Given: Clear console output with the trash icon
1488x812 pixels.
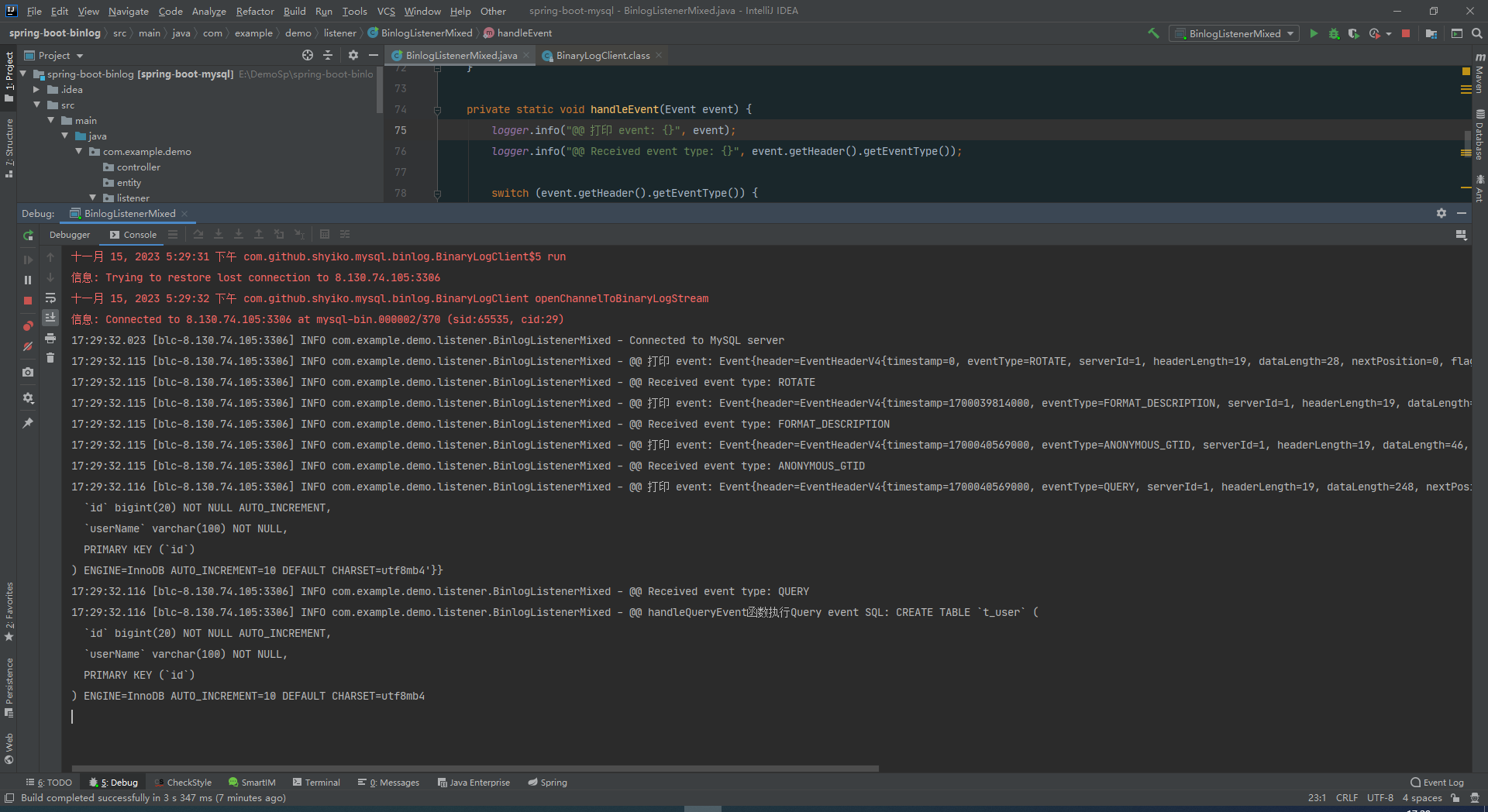Looking at the screenshot, I should tap(50, 358).
